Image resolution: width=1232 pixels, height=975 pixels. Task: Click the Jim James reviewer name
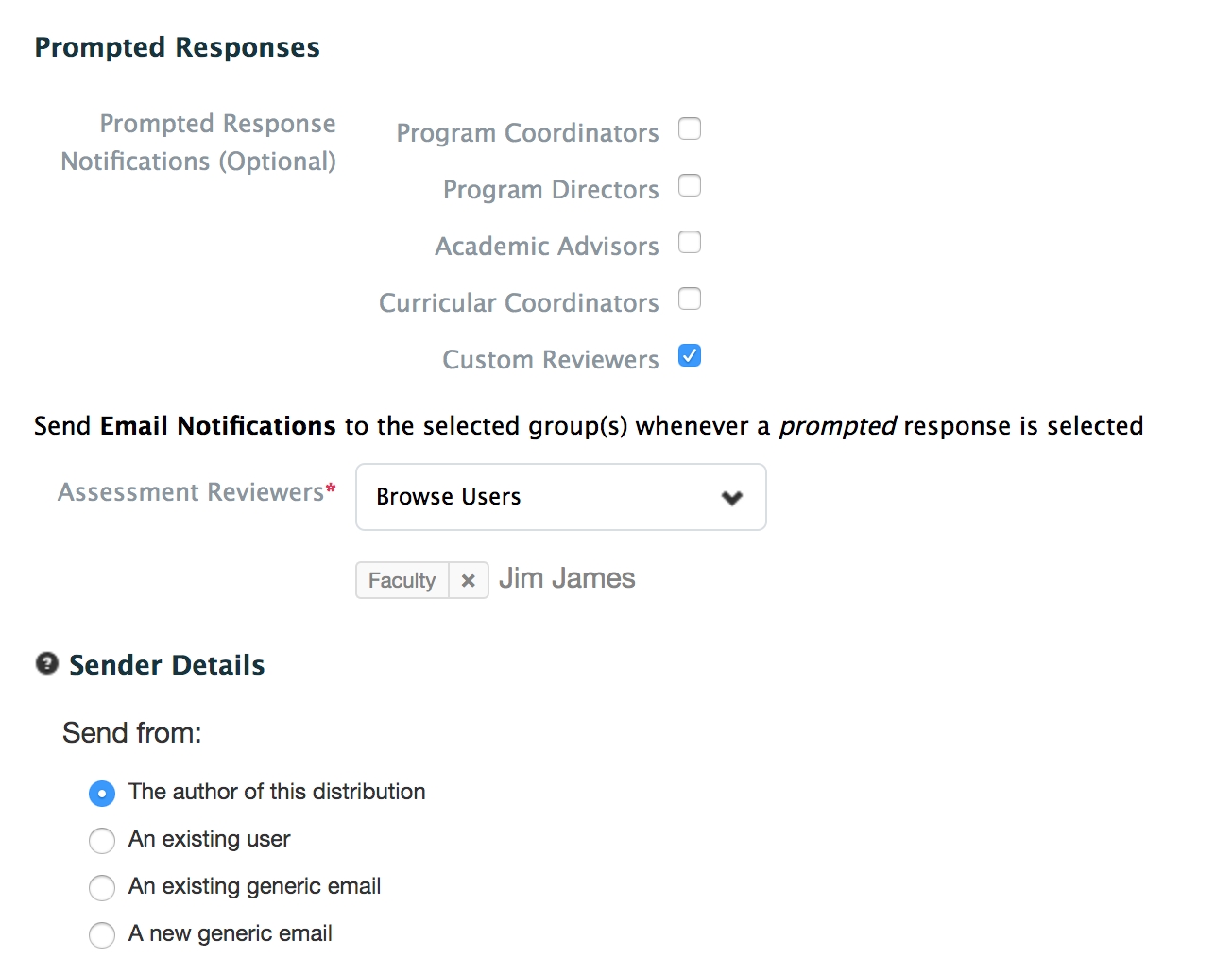[567, 578]
